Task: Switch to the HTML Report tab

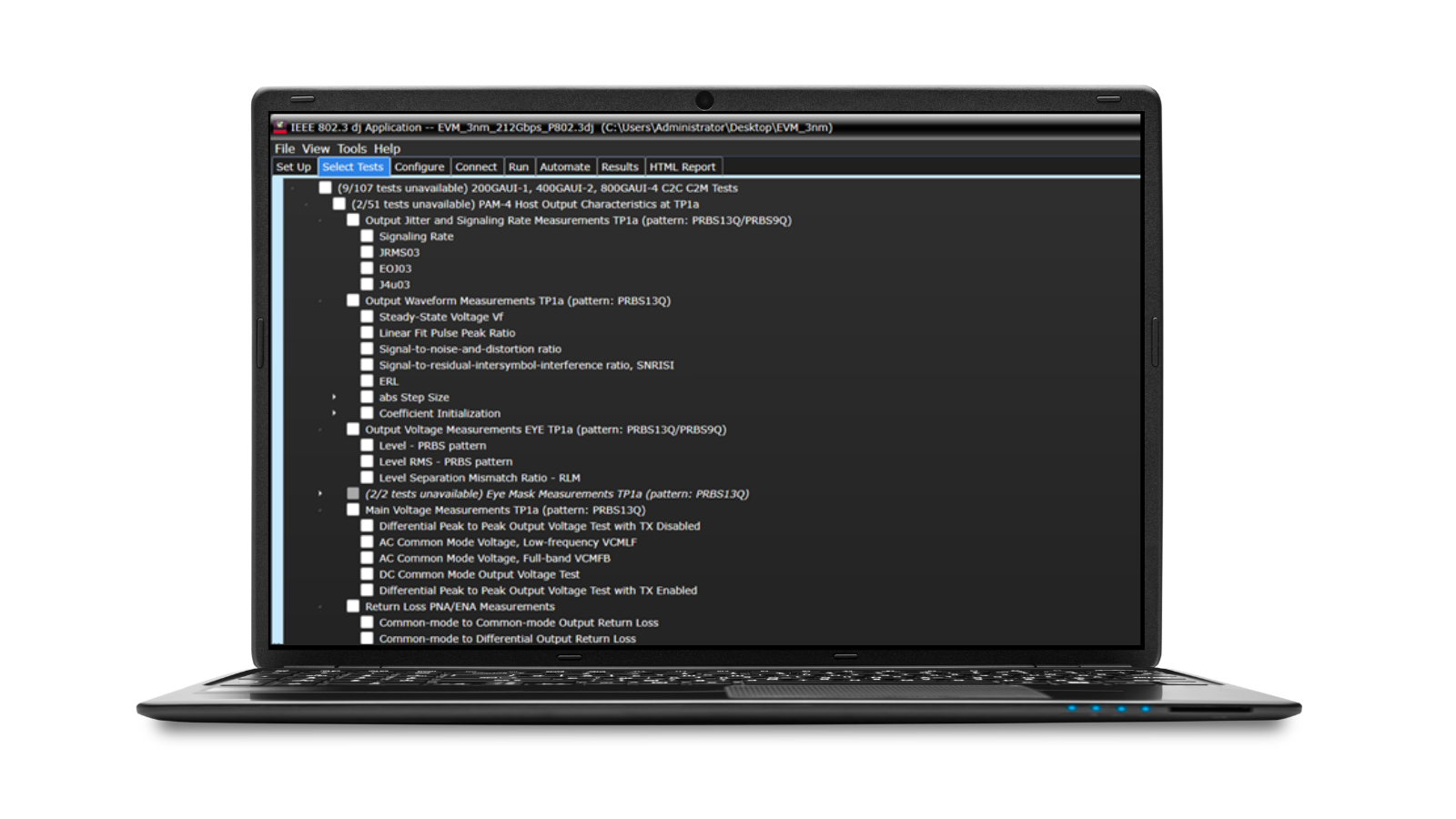Action: tap(682, 167)
